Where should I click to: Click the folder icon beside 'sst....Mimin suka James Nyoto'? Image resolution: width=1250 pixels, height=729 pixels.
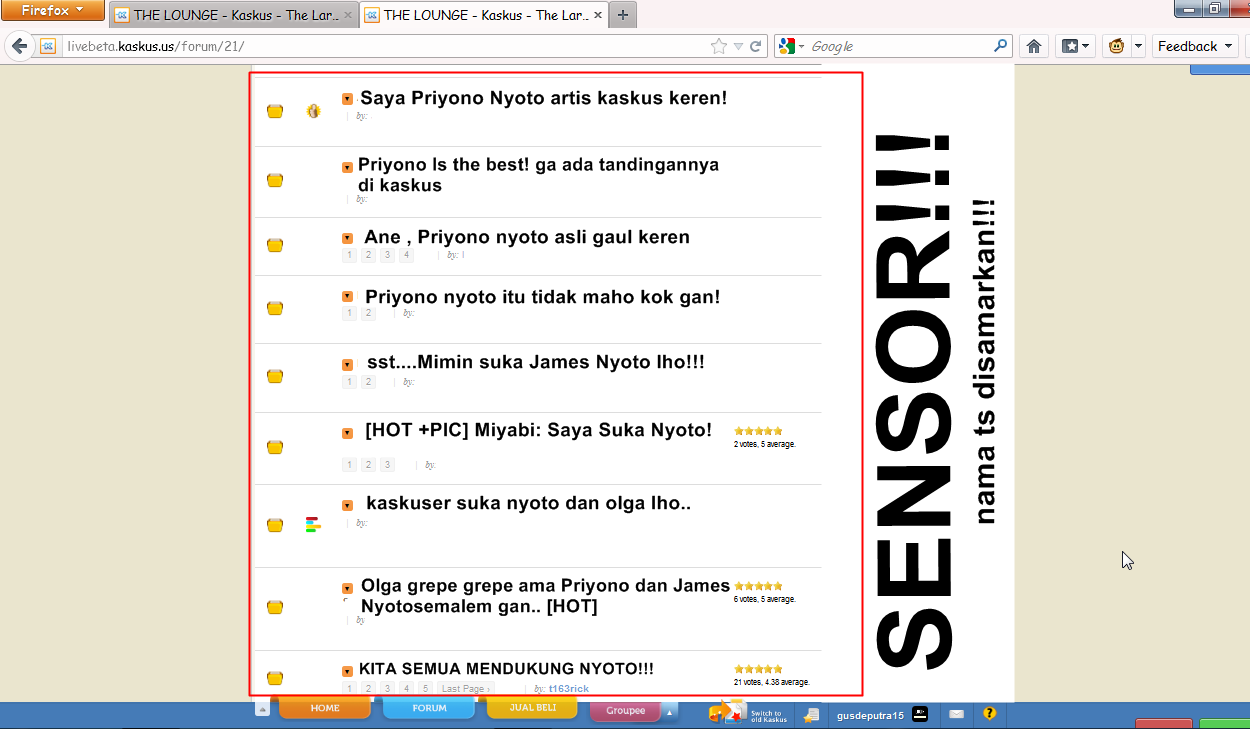(x=275, y=376)
